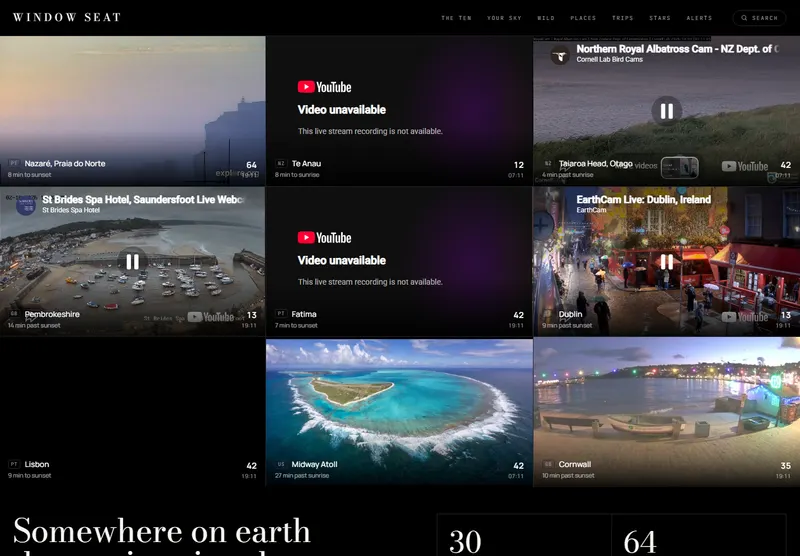
Task: Click YouTube logo on Dublin stream
Action: 744,317
